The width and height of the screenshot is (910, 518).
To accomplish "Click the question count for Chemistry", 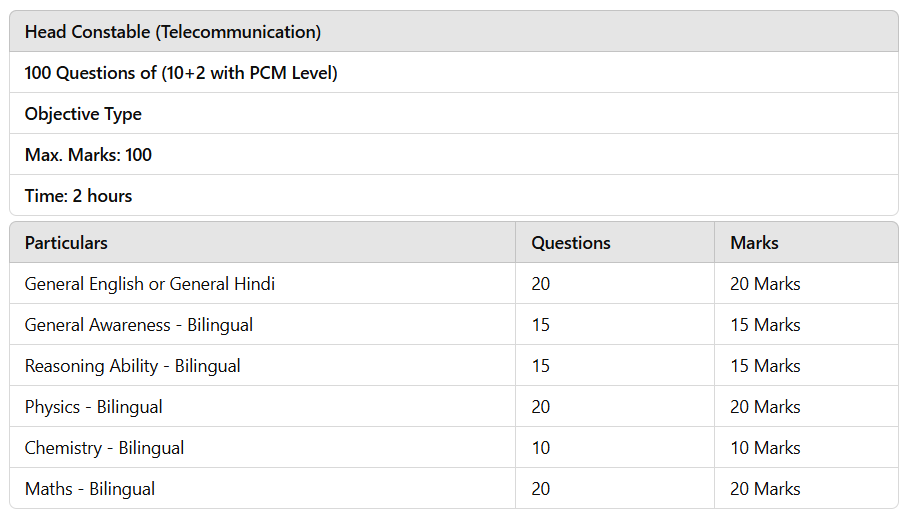I will tap(615, 448).
